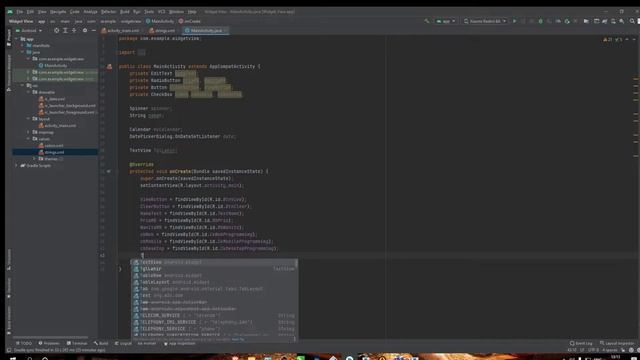This screenshot has width=640, height=360.
Task: Open Project panel settings gear
Action: [x=85, y=31]
